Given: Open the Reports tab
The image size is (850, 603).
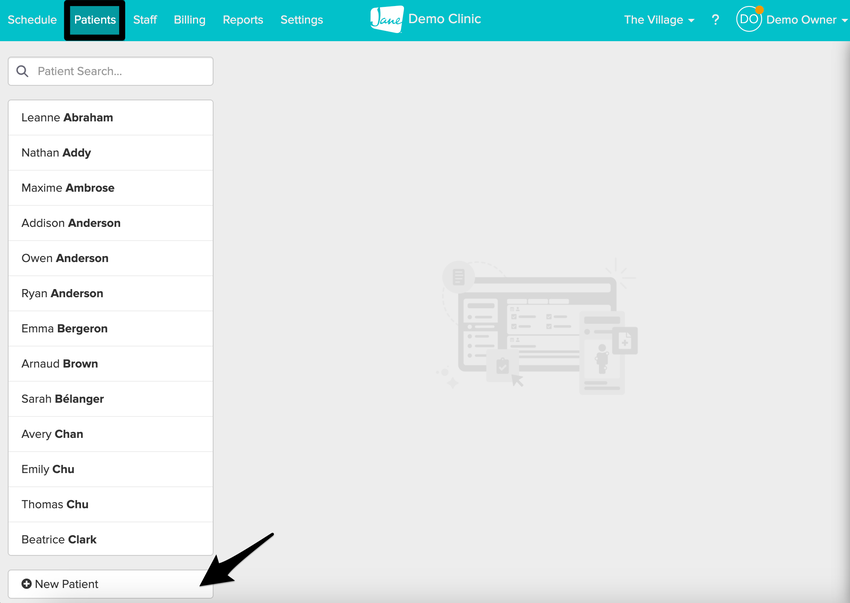Looking at the screenshot, I should coord(243,20).
